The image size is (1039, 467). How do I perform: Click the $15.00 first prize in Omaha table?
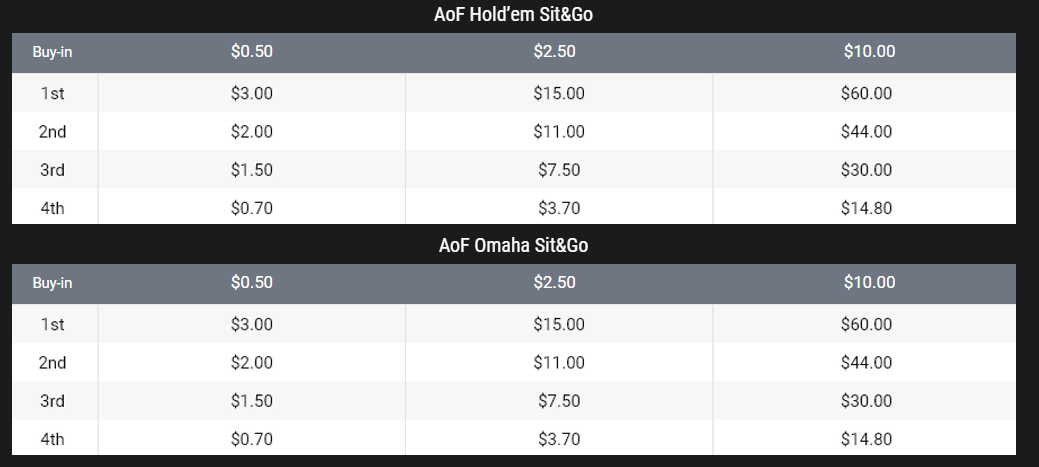[559, 325]
